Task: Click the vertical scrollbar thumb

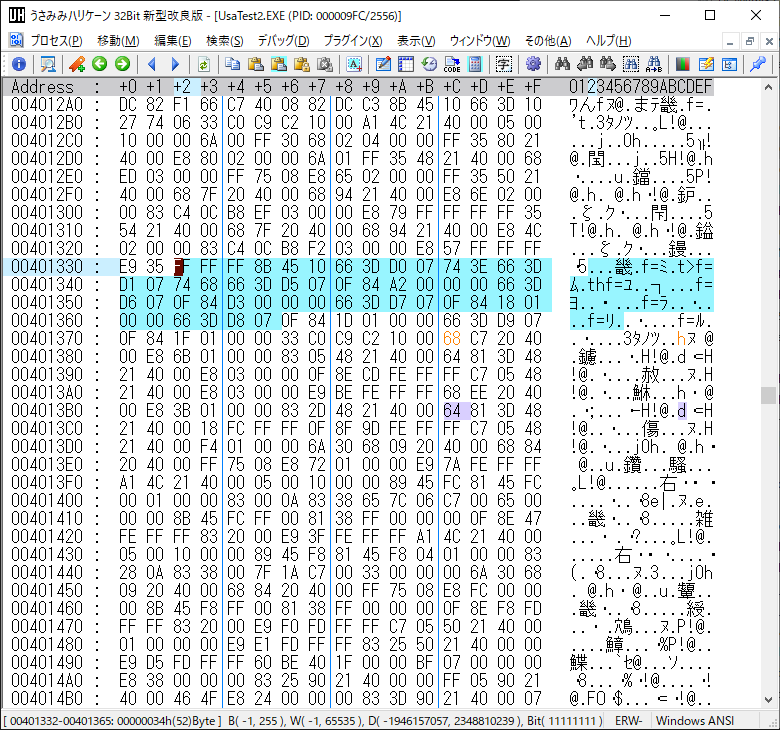Action: 766,395
